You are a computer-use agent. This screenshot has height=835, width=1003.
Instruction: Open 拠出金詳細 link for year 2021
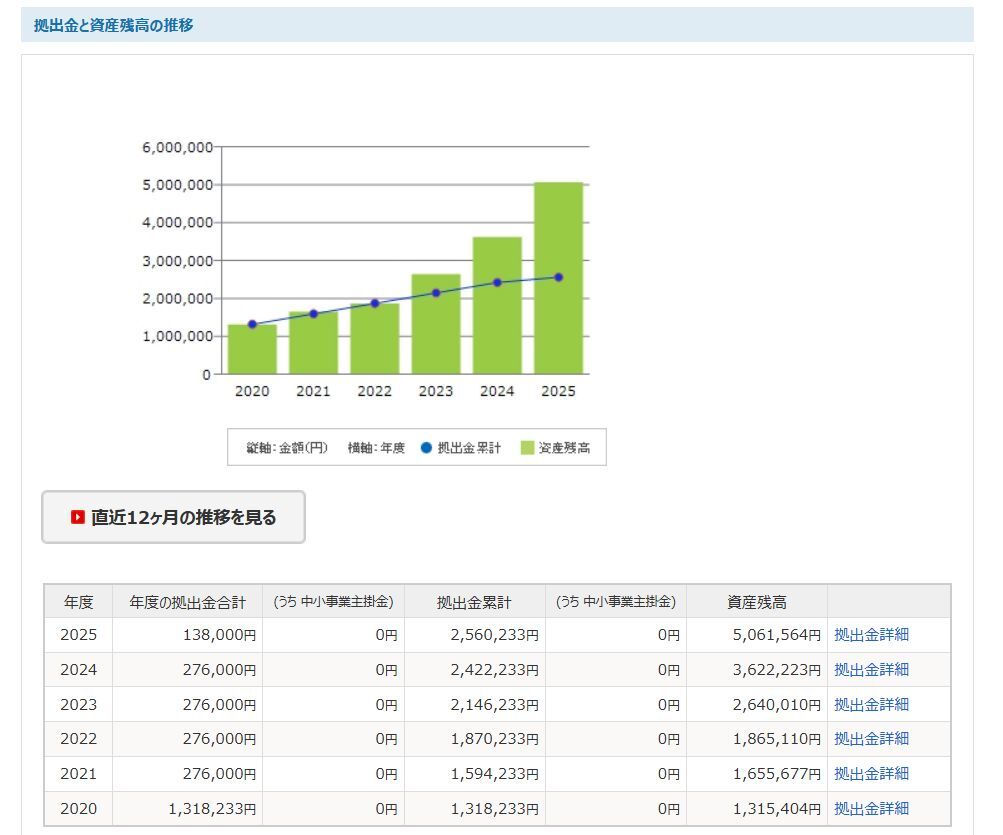871,773
